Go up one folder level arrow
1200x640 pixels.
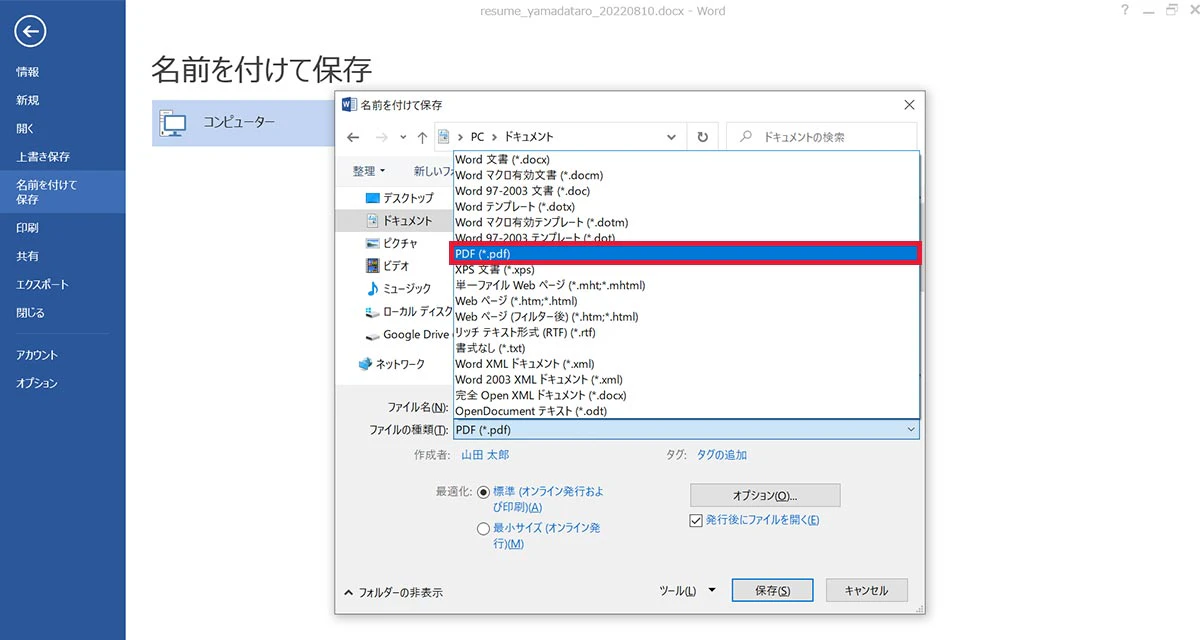tap(423, 137)
